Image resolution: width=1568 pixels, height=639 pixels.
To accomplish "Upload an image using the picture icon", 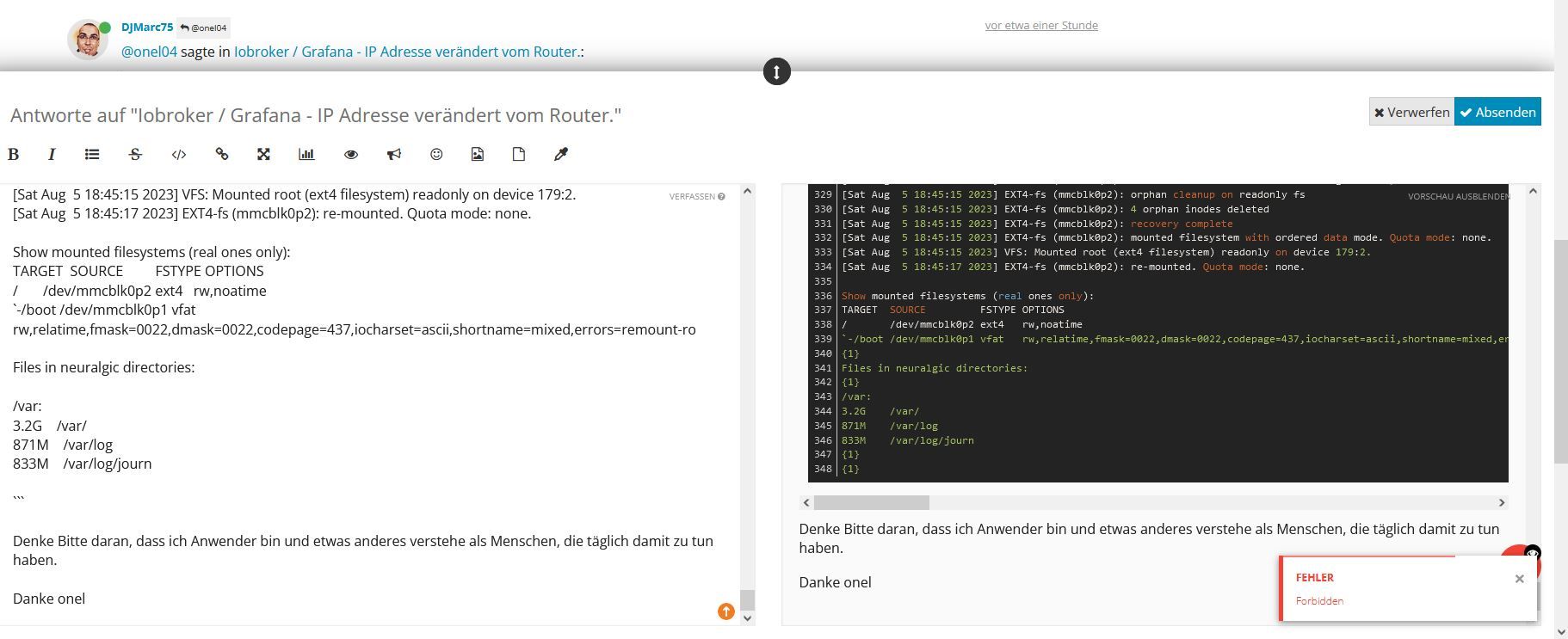I will (x=478, y=155).
